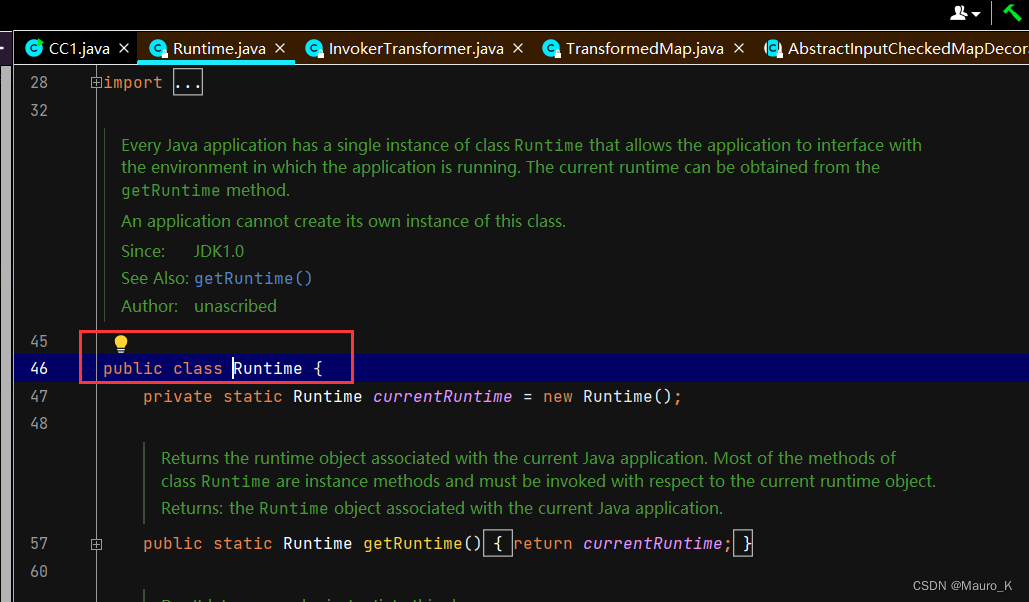Click the InvokerTransformer.java file icon
1029x602 pixels.
pyautogui.click(x=314, y=49)
